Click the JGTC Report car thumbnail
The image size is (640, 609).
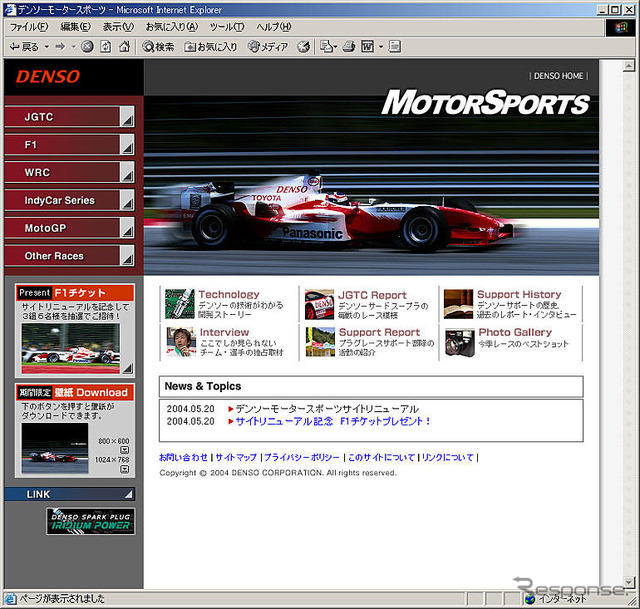pyautogui.click(x=320, y=304)
